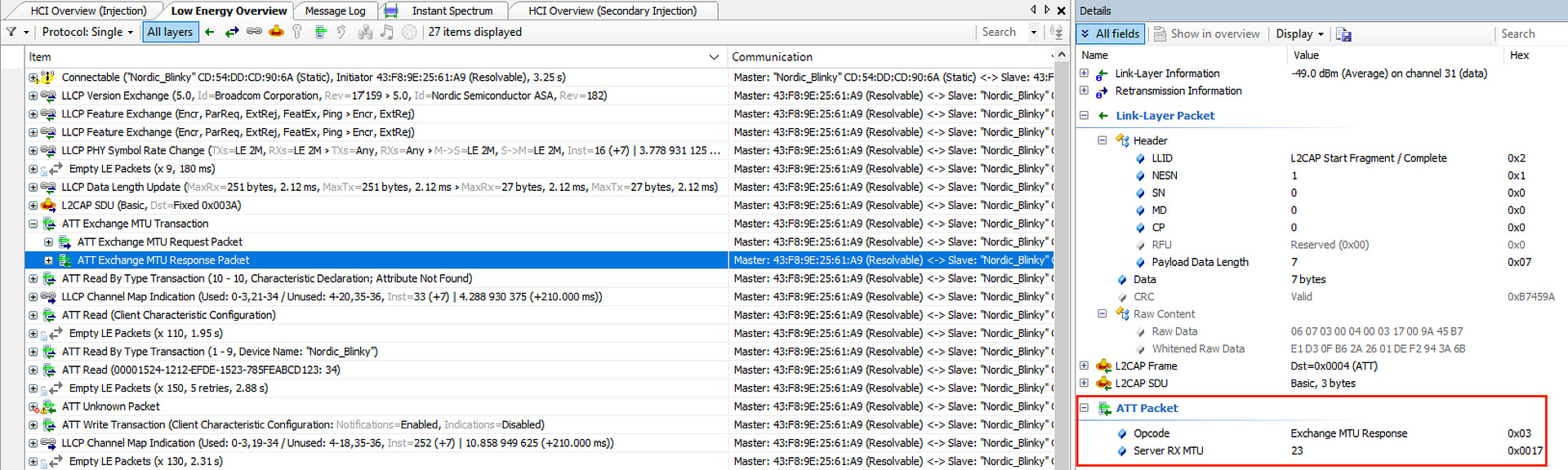Image resolution: width=1568 pixels, height=470 pixels.
Task: Collapse the Link-Layer Packet section
Action: 1085,116
